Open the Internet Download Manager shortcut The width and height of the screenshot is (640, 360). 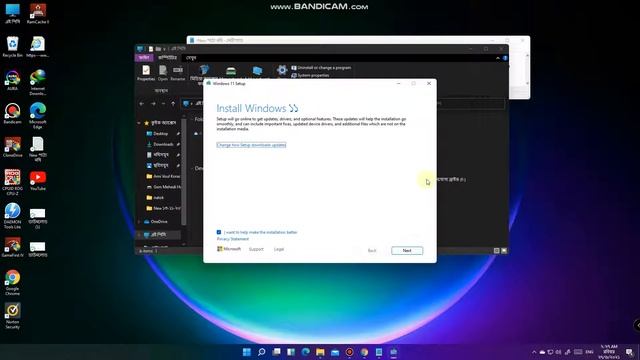38,82
